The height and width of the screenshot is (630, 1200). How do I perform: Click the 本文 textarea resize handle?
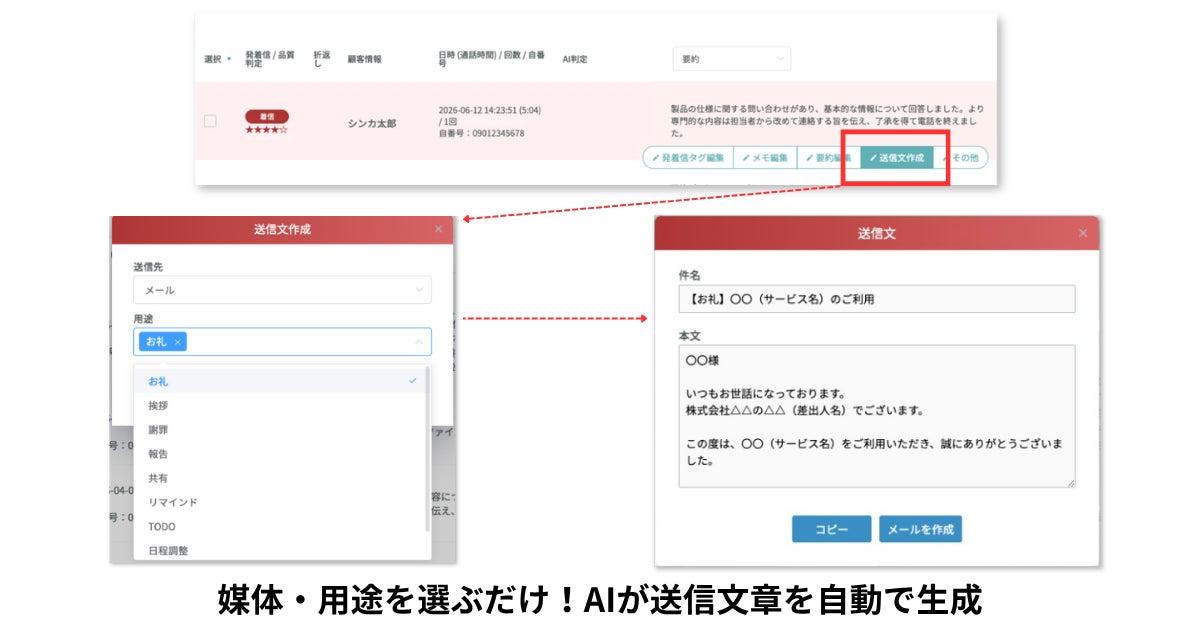[1070, 483]
